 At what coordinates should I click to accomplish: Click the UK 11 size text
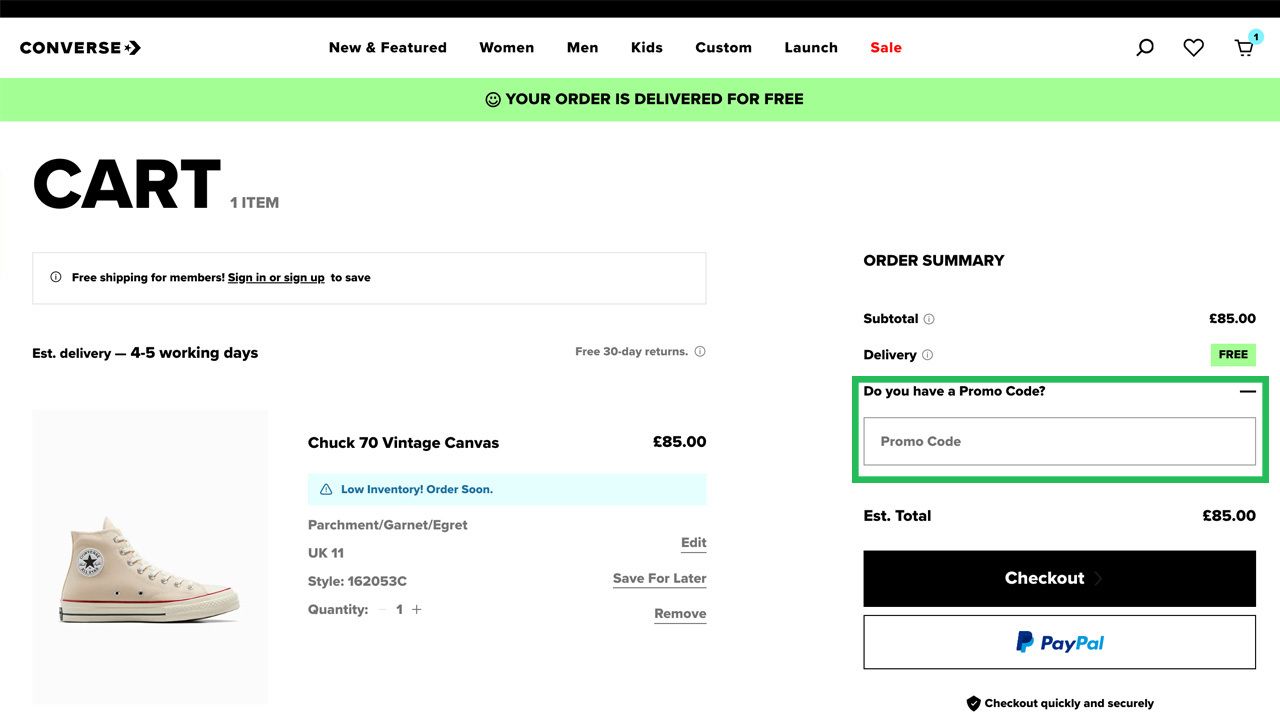[x=326, y=553]
